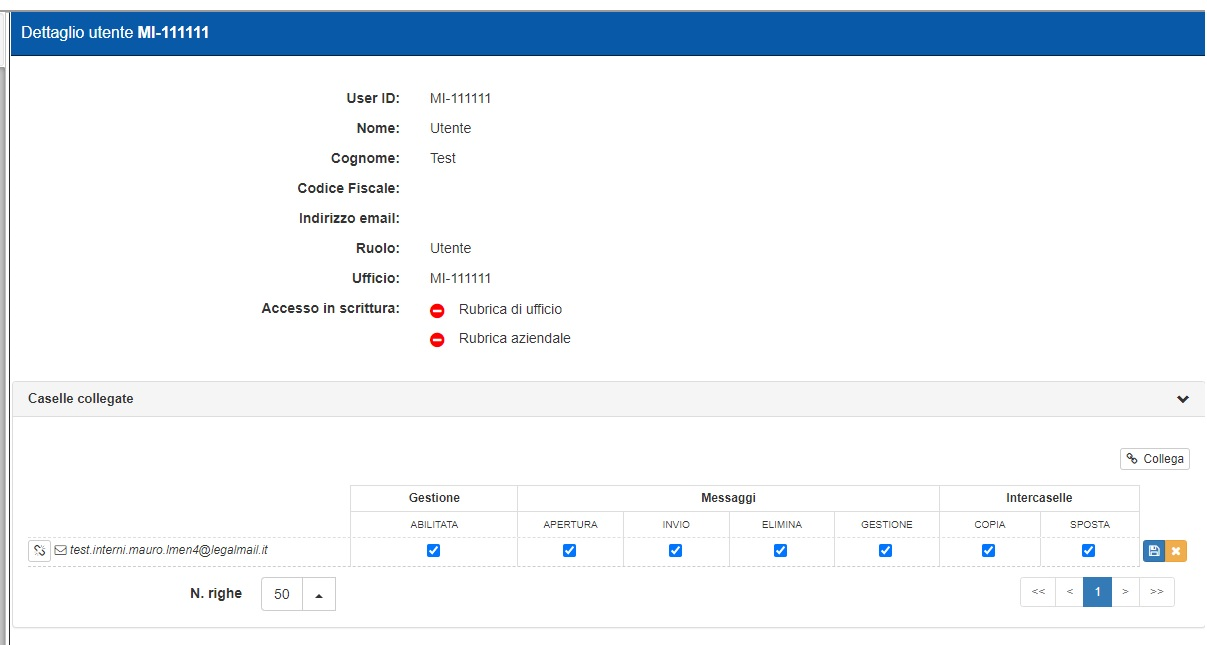This screenshot has width=1207, height=645.
Task: Toggle the APERTURA messages checkbox
Action: 569,550
